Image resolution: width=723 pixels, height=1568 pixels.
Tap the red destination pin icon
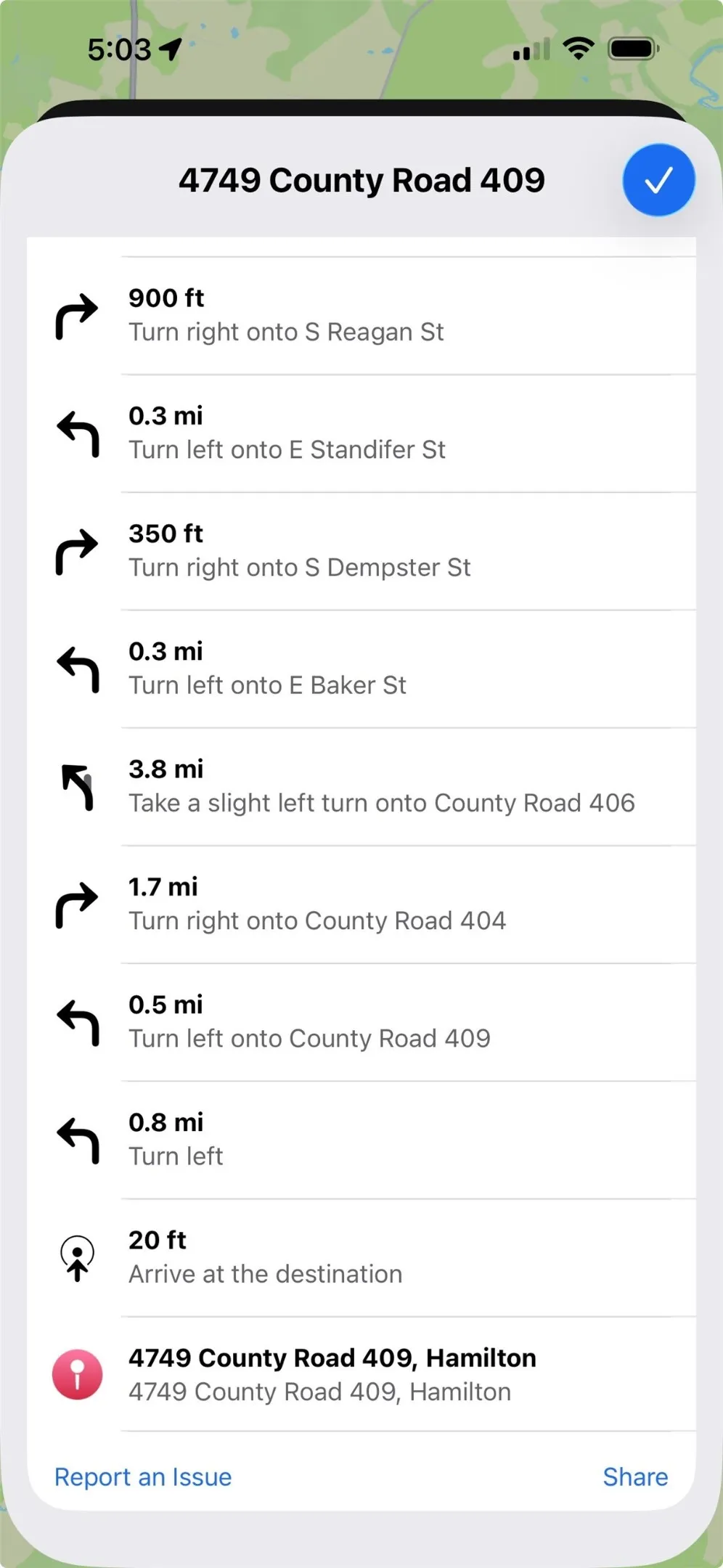point(77,1374)
